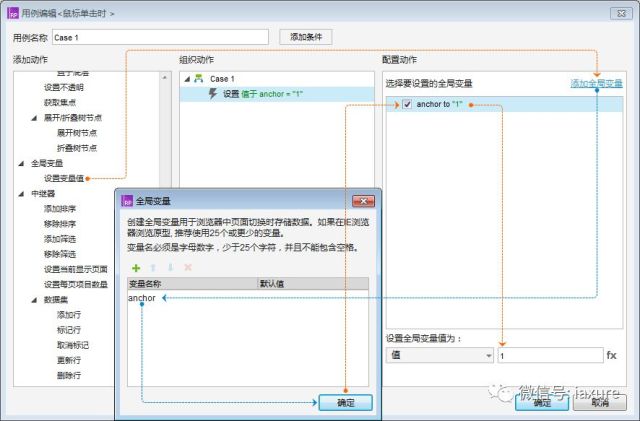Click 确定 in the 全局变量 dialog
This screenshot has height=421, width=640.
tap(345, 403)
